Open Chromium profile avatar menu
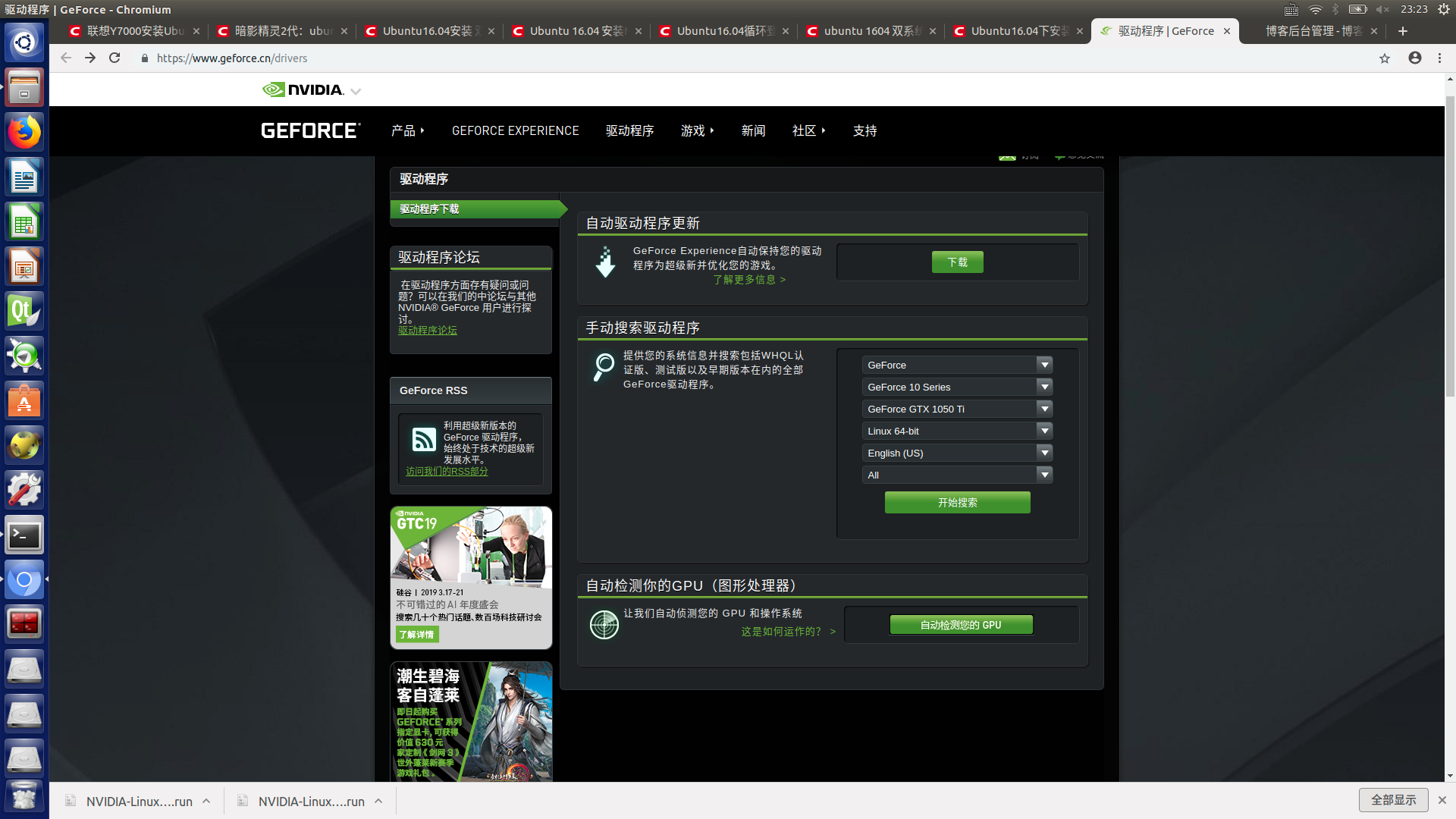The height and width of the screenshot is (819, 1456). pyautogui.click(x=1415, y=58)
